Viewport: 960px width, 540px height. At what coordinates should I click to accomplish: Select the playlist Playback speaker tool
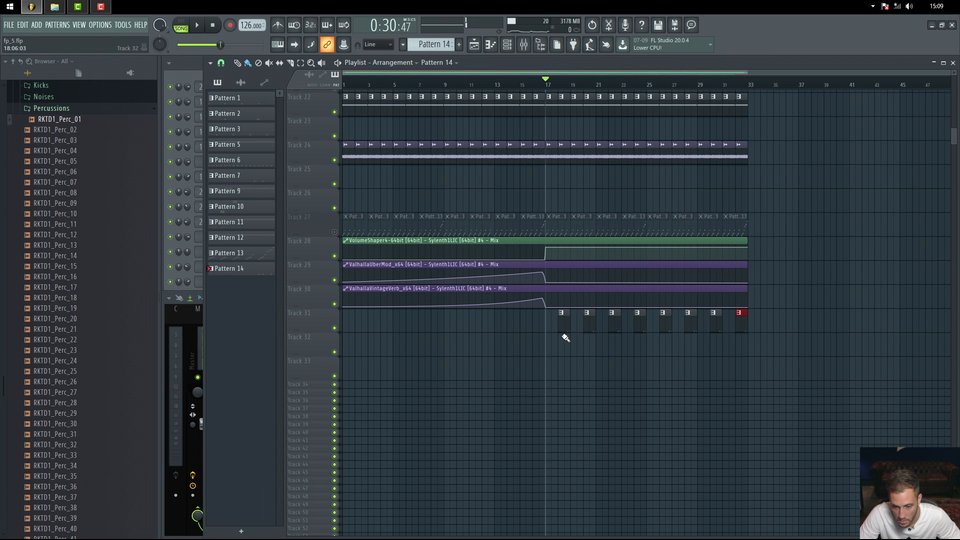coord(321,62)
